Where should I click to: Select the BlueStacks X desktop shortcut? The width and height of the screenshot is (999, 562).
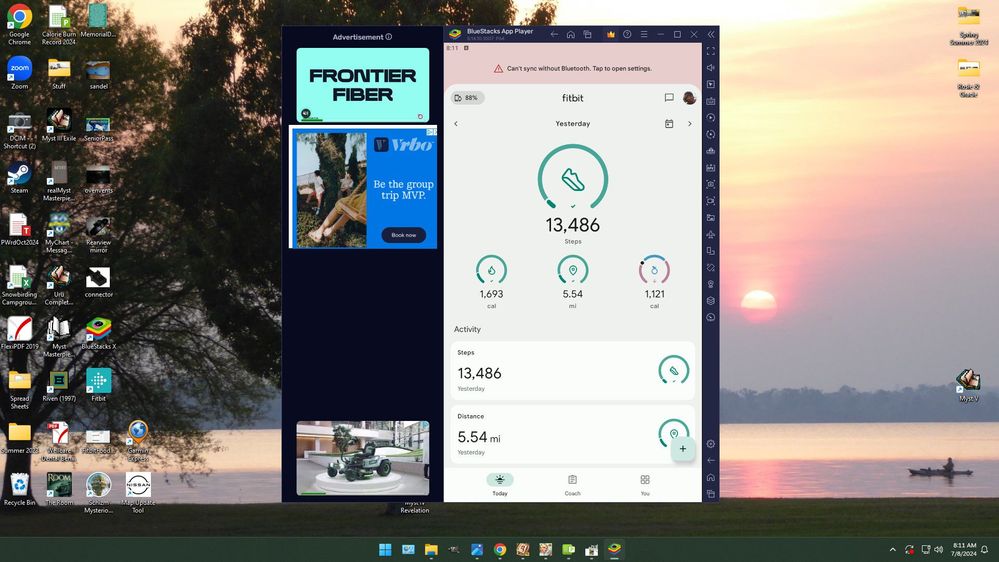coord(98,333)
